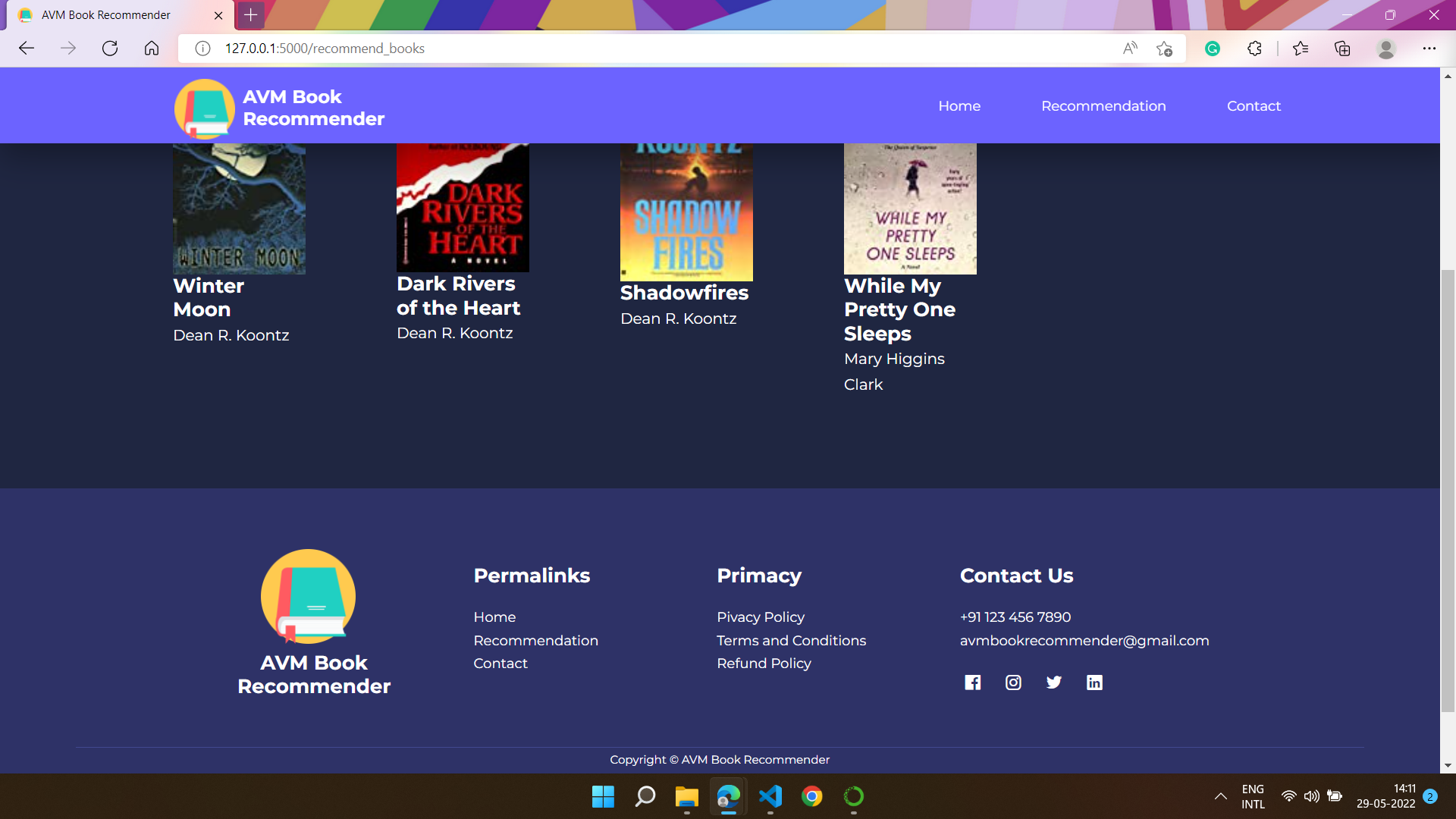Click the page vertical scrollbar thumb
Image resolution: width=1456 pixels, height=819 pixels.
coord(1448,489)
